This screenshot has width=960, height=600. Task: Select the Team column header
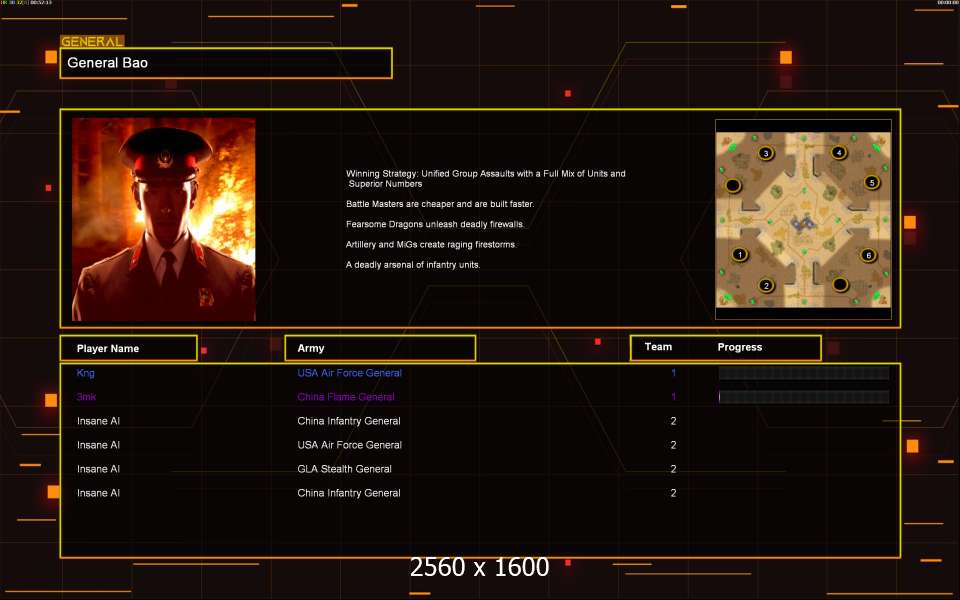(x=658, y=347)
